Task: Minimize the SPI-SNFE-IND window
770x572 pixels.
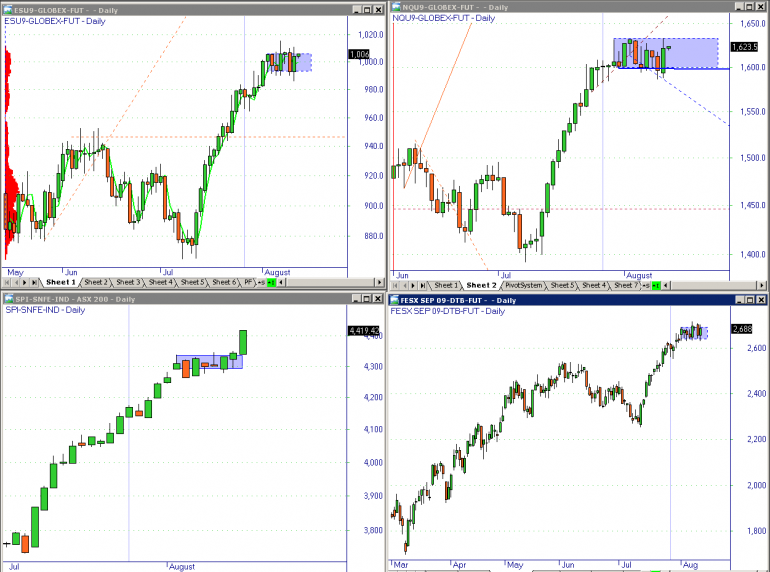Action: point(357,299)
